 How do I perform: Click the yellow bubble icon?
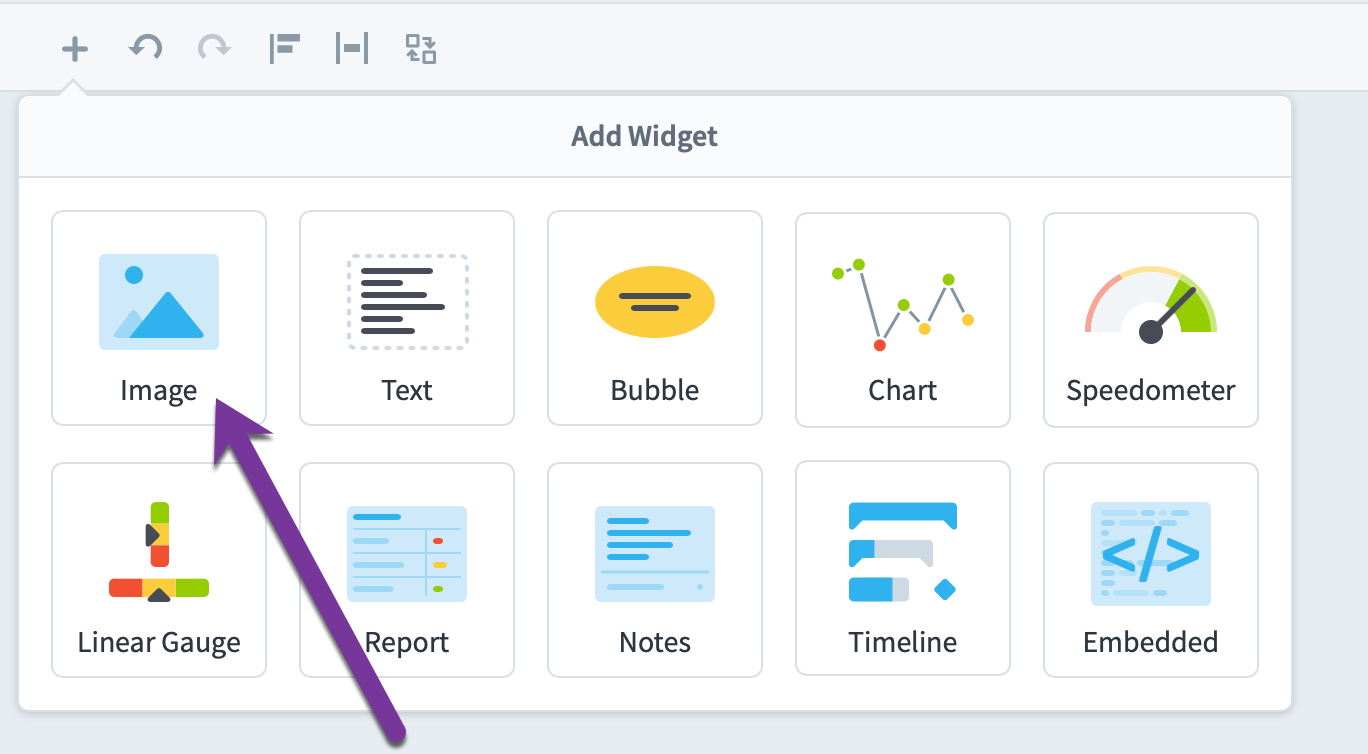655,302
